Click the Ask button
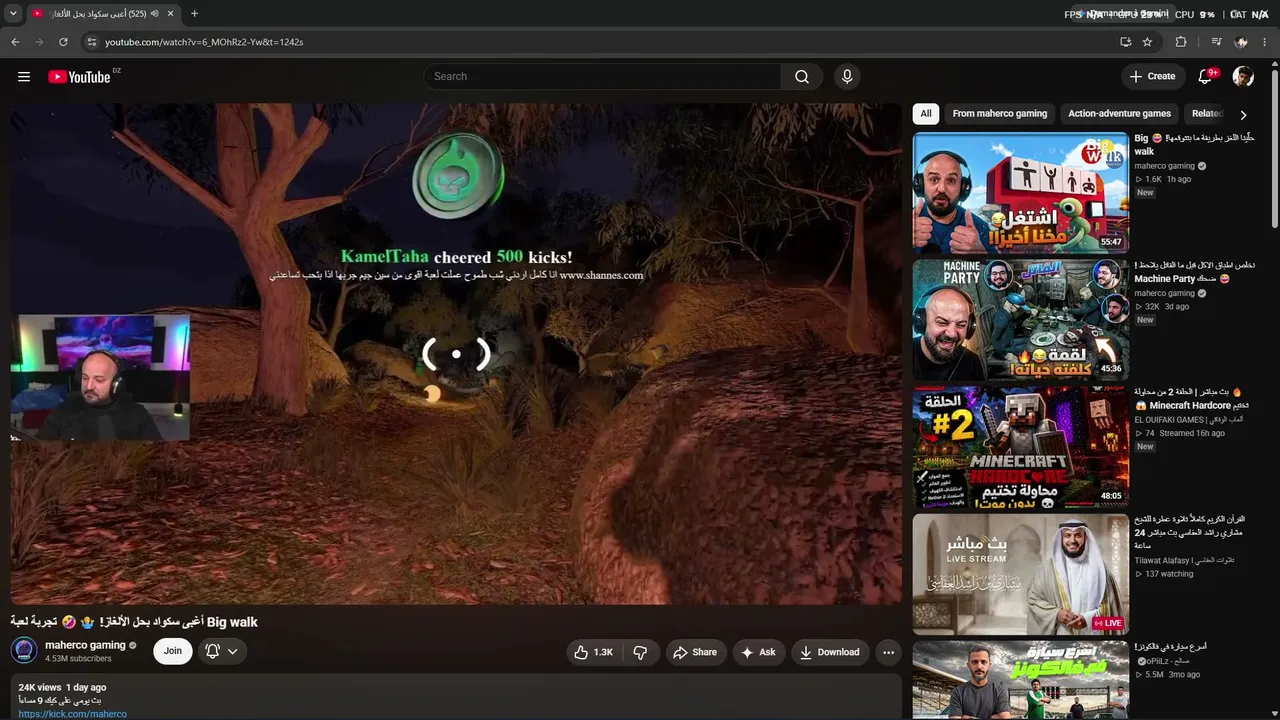This screenshot has width=1280, height=720. point(758,652)
